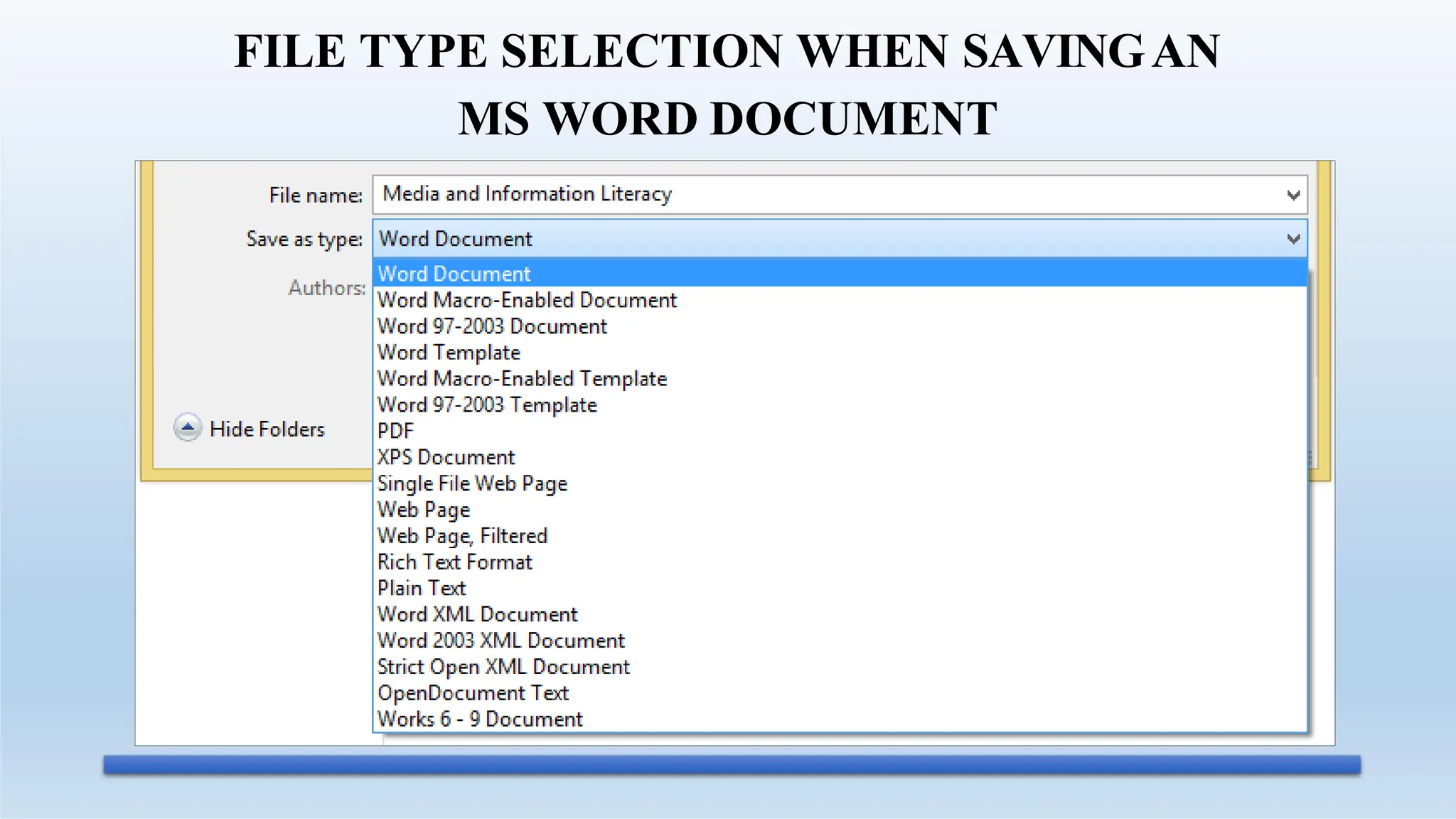Select Rich Text Format
Image resolution: width=1456 pixels, height=819 pixels.
coord(840,562)
